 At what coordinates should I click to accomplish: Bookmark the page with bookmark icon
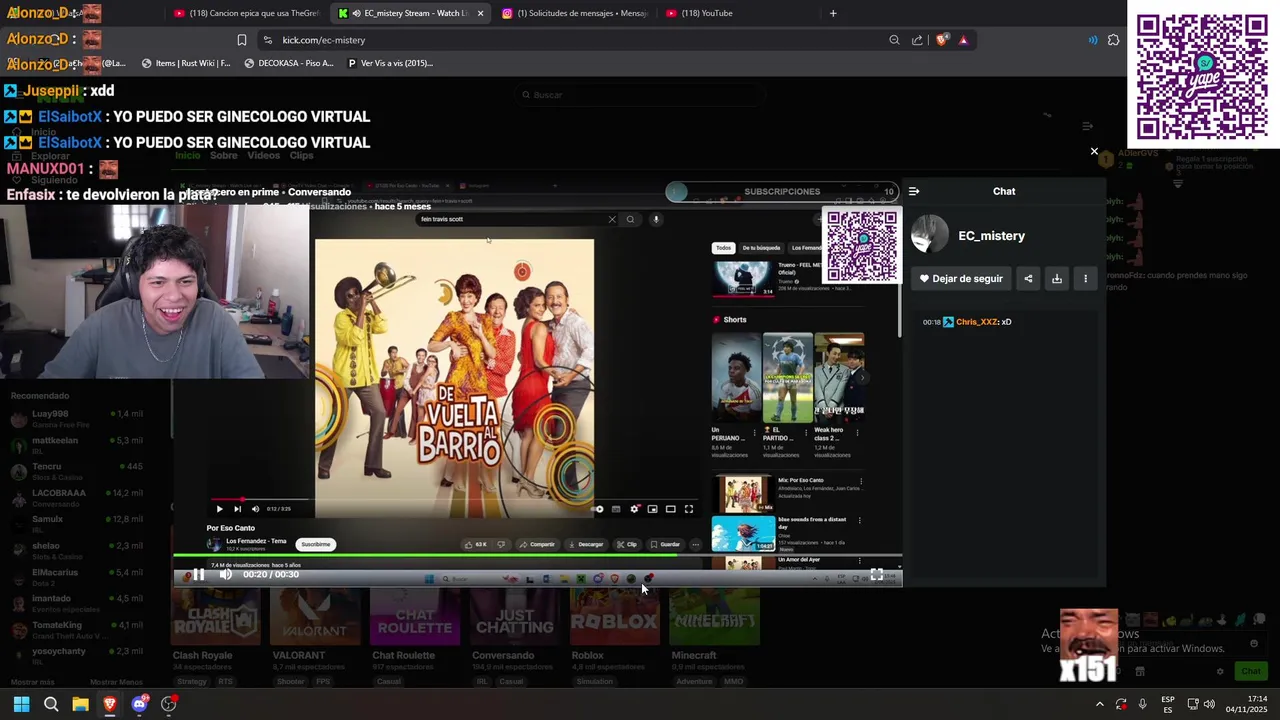point(241,40)
